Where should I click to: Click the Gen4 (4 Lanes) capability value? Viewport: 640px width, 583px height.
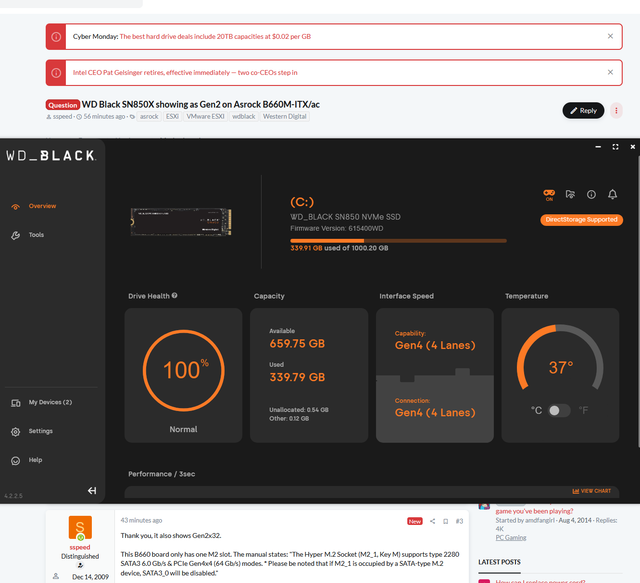click(x=435, y=345)
